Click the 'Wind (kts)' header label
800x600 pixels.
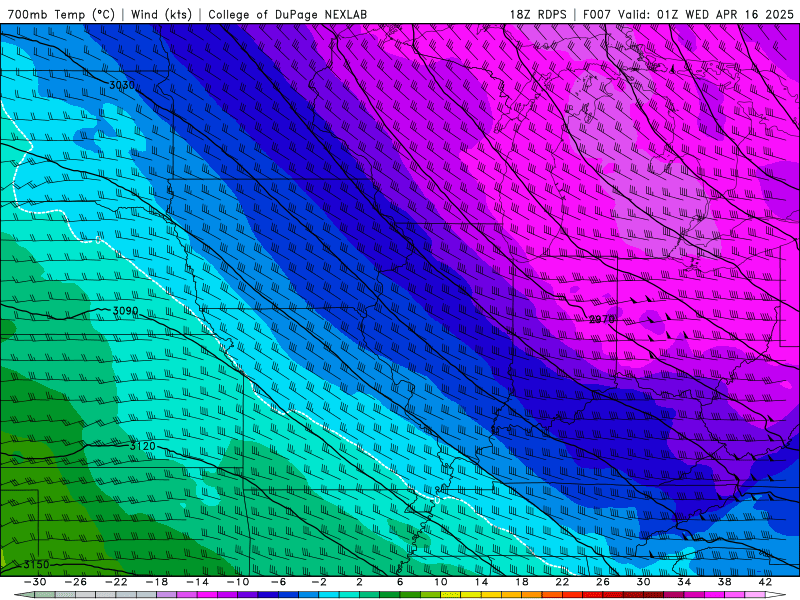point(161,14)
